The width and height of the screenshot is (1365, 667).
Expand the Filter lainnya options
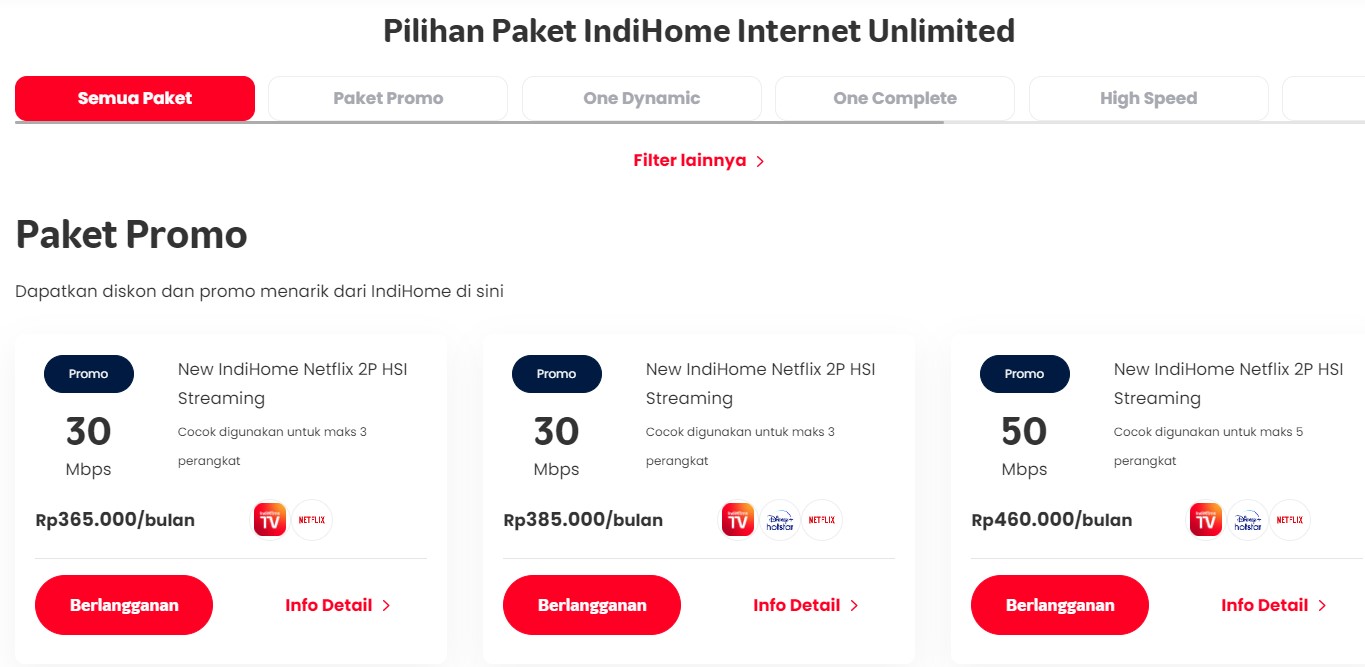698,160
